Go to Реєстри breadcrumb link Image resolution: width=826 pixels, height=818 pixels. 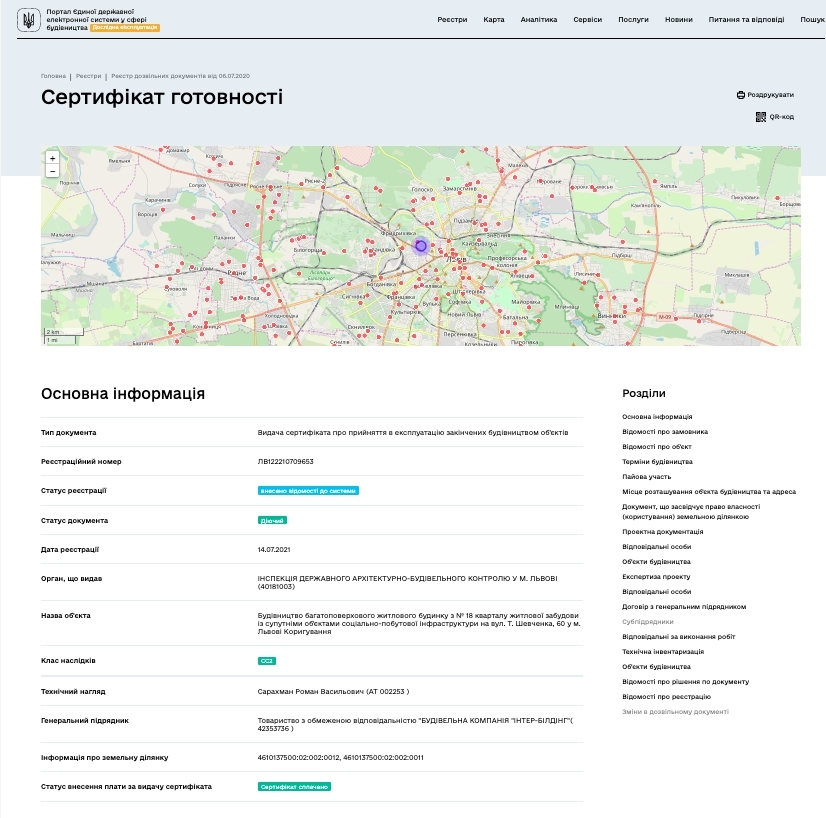tap(88, 76)
